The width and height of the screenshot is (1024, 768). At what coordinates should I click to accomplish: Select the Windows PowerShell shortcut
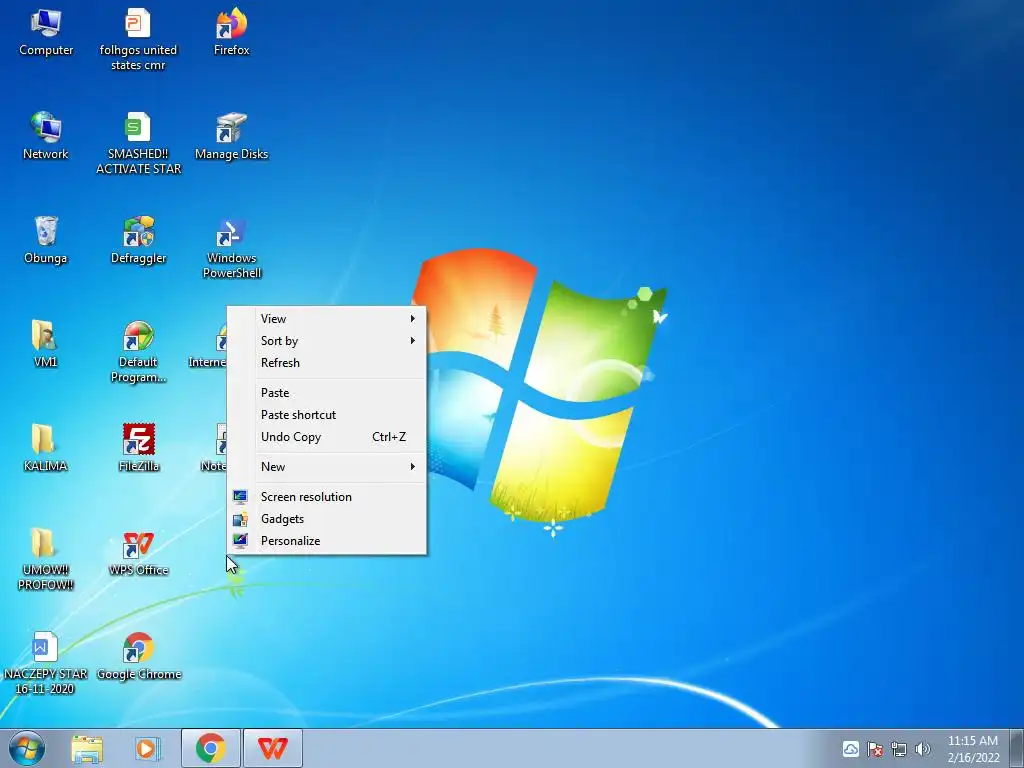[x=231, y=248]
